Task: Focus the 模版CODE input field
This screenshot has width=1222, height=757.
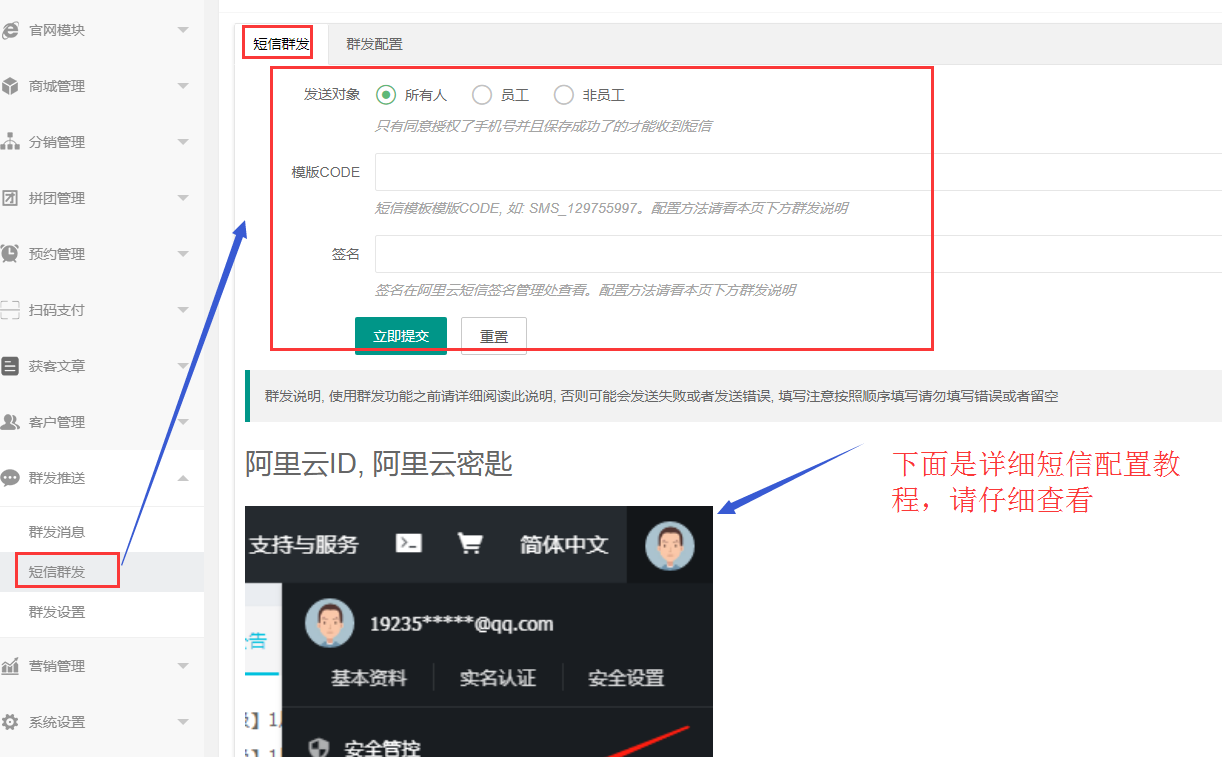Action: [797, 172]
